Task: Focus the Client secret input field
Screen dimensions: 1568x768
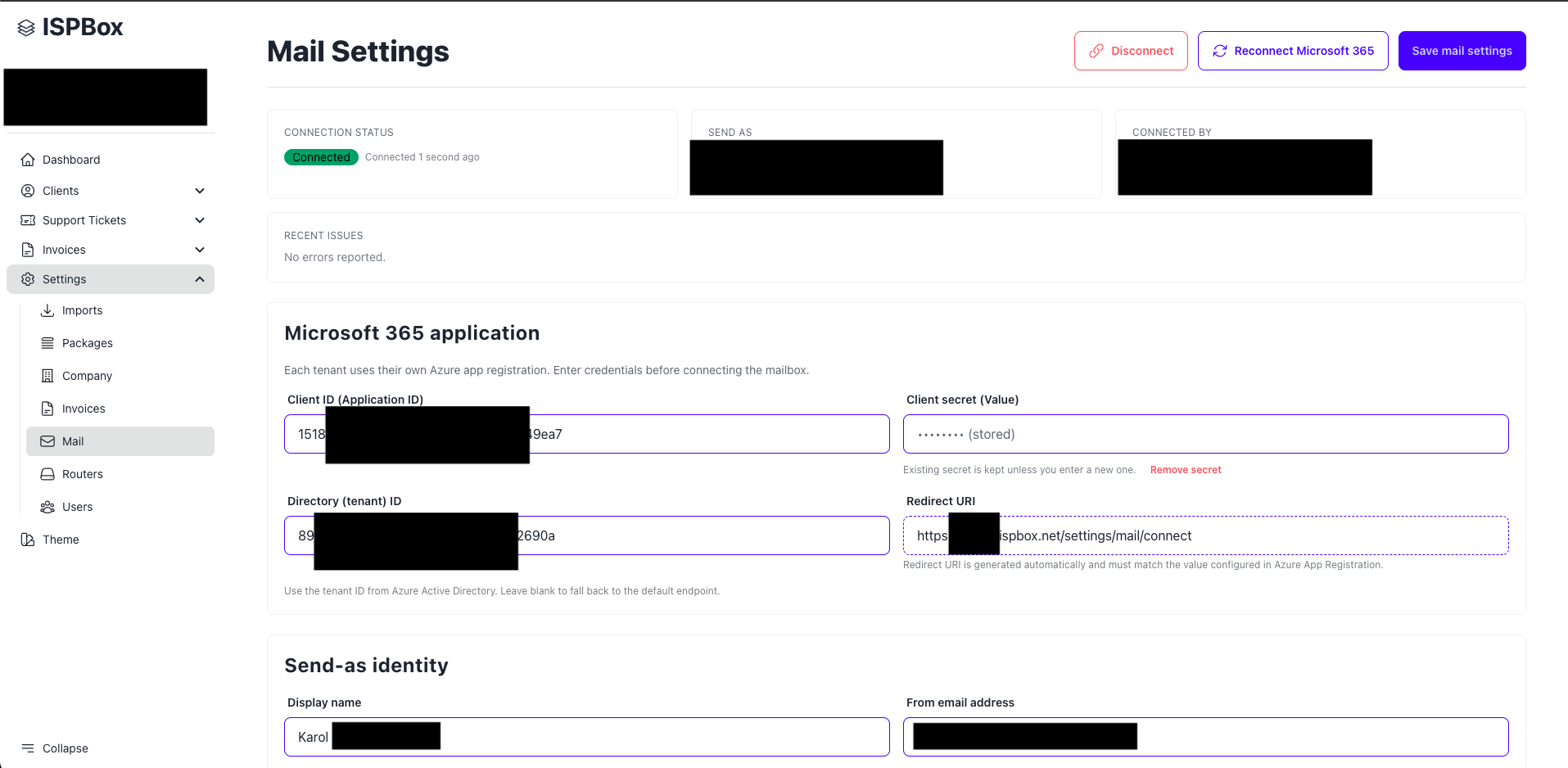Action: pos(1205,434)
